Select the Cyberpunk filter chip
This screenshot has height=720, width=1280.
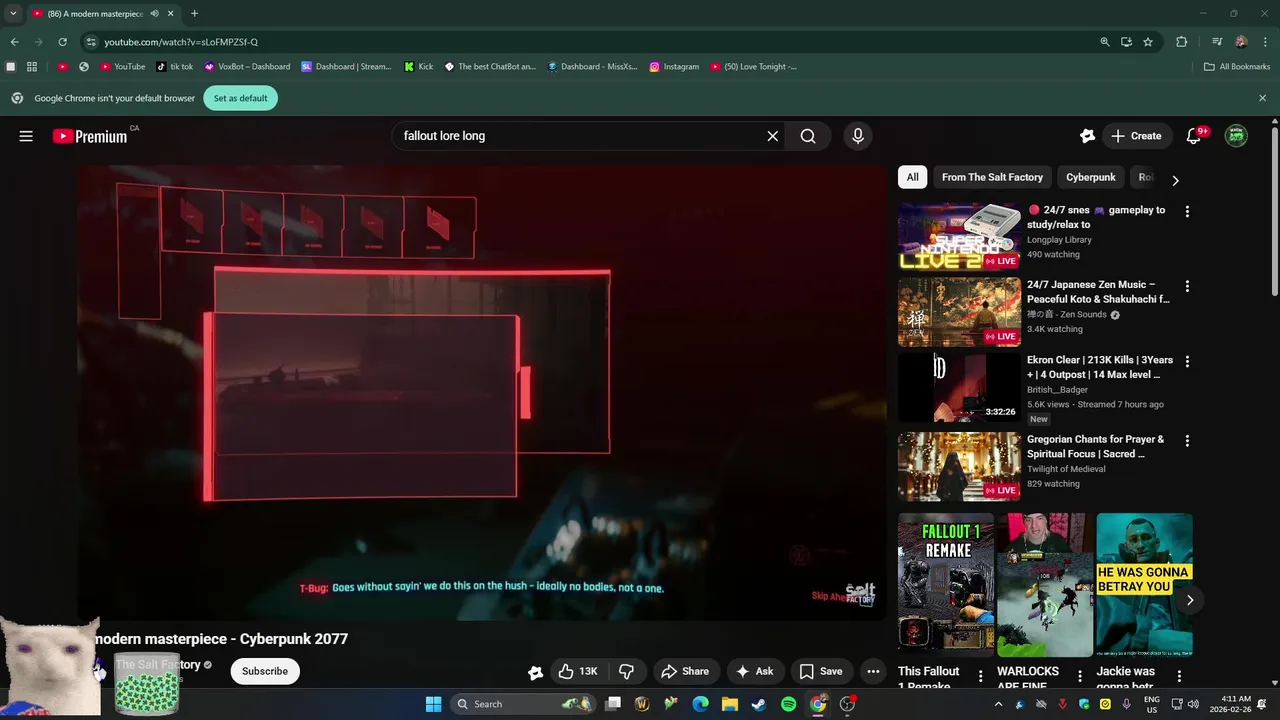[1090, 177]
